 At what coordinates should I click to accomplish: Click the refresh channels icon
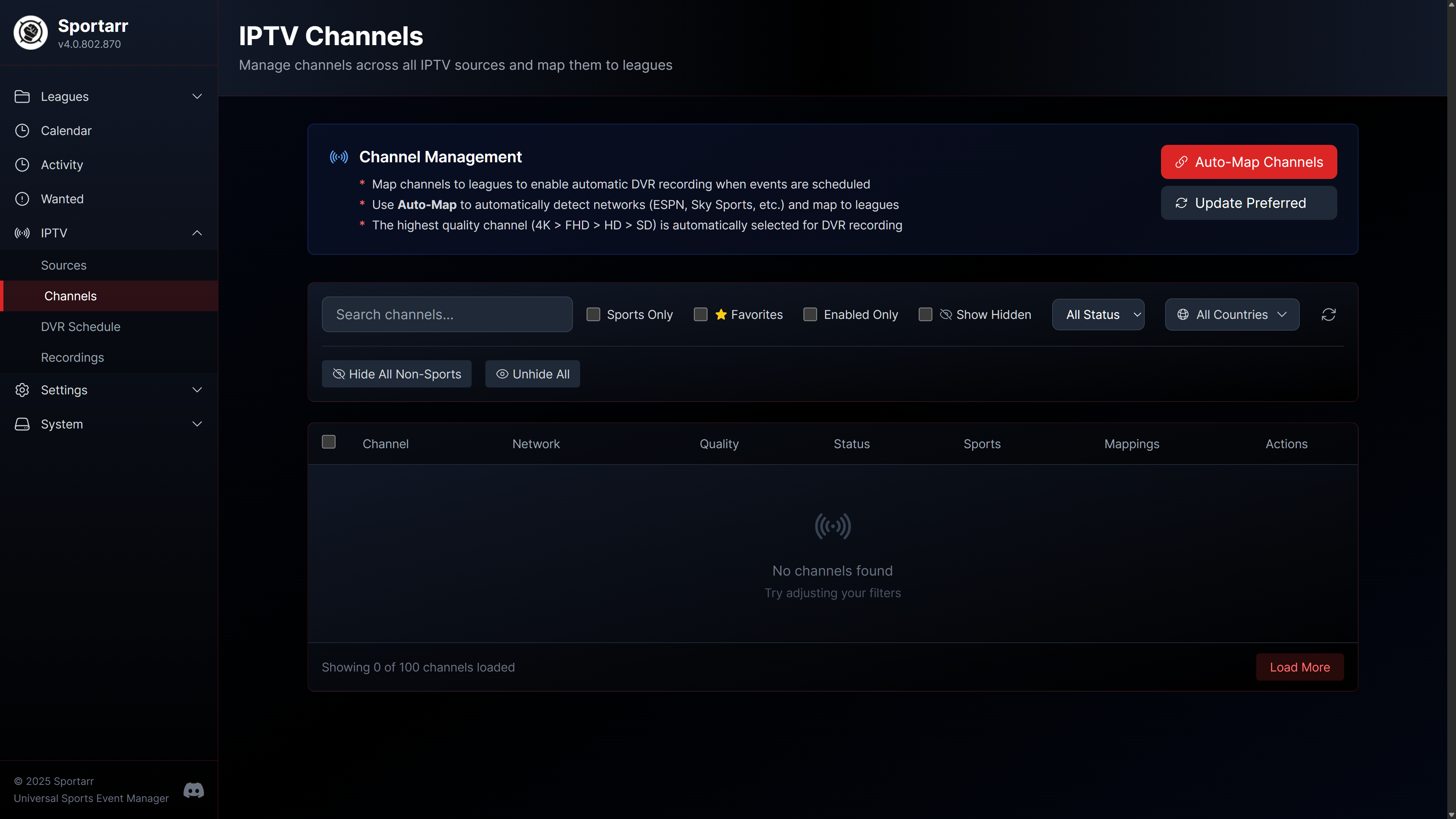(x=1328, y=314)
